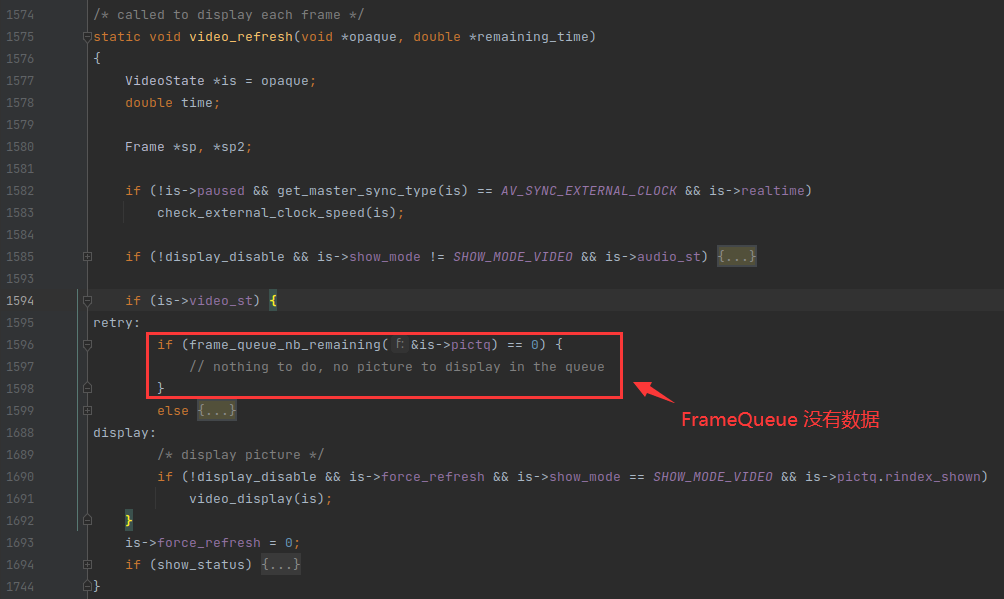Screen dimensions: 1004x599
Task: Collapse the if (is->video_st) block
Action: point(87,301)
